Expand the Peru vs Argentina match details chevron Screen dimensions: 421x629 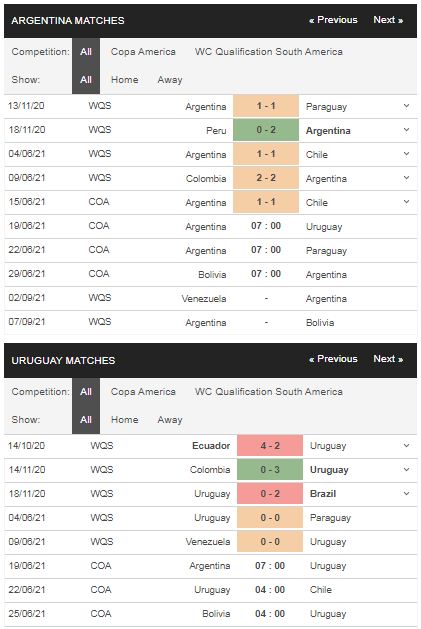[x=406, y=130]
